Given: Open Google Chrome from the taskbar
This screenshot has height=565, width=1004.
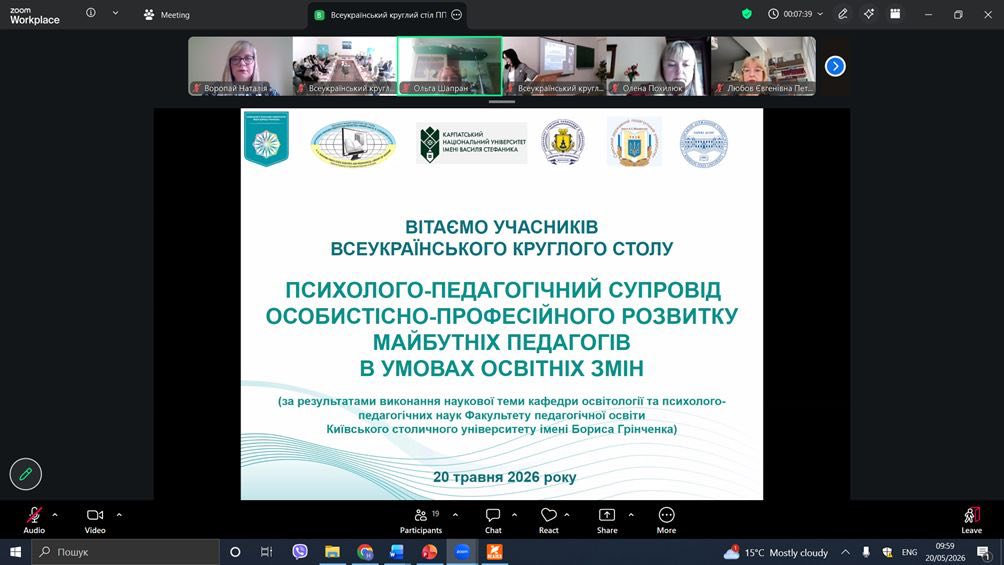Looking at the screenshot, I should (365, 552).
